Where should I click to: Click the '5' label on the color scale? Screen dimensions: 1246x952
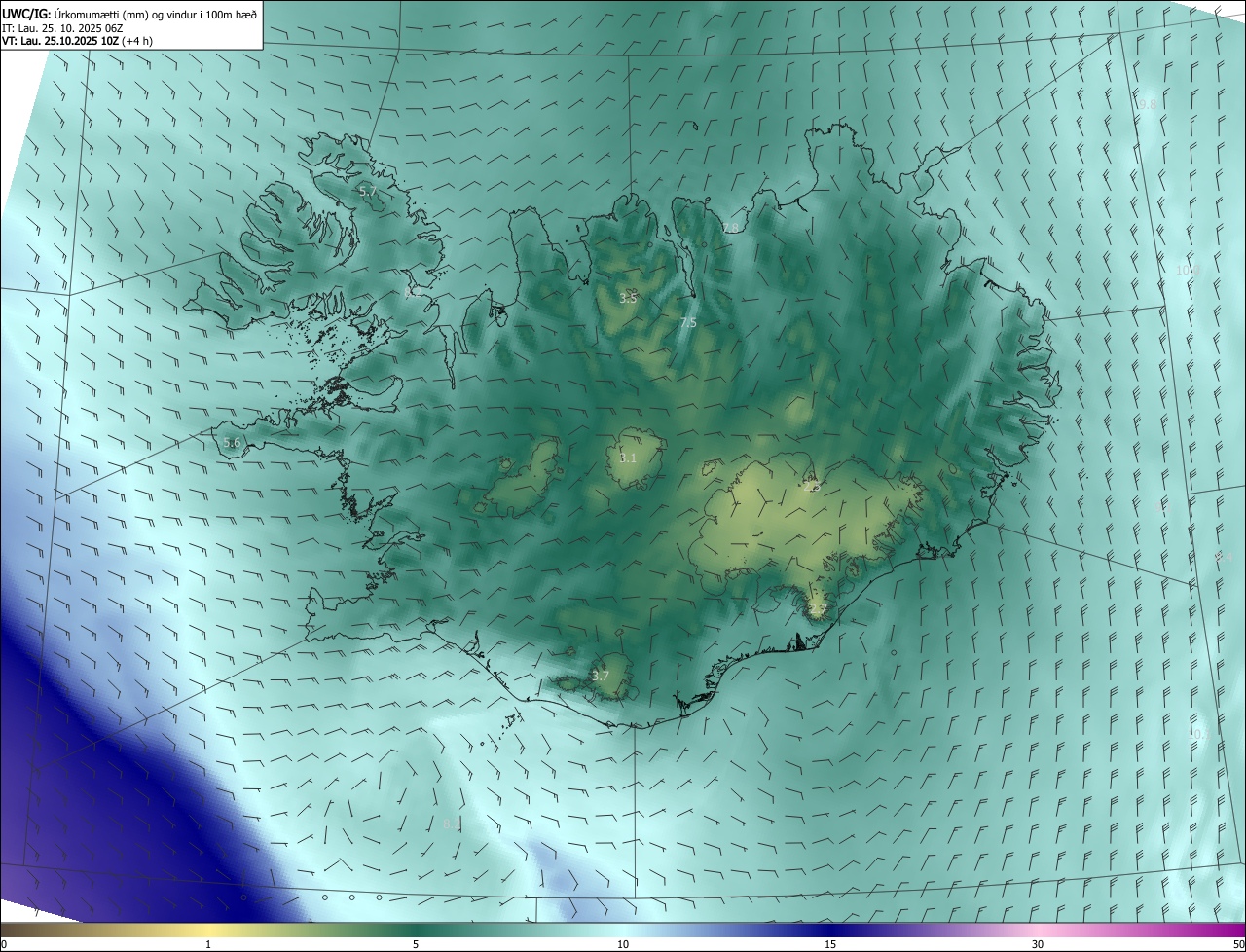point(416,944)
